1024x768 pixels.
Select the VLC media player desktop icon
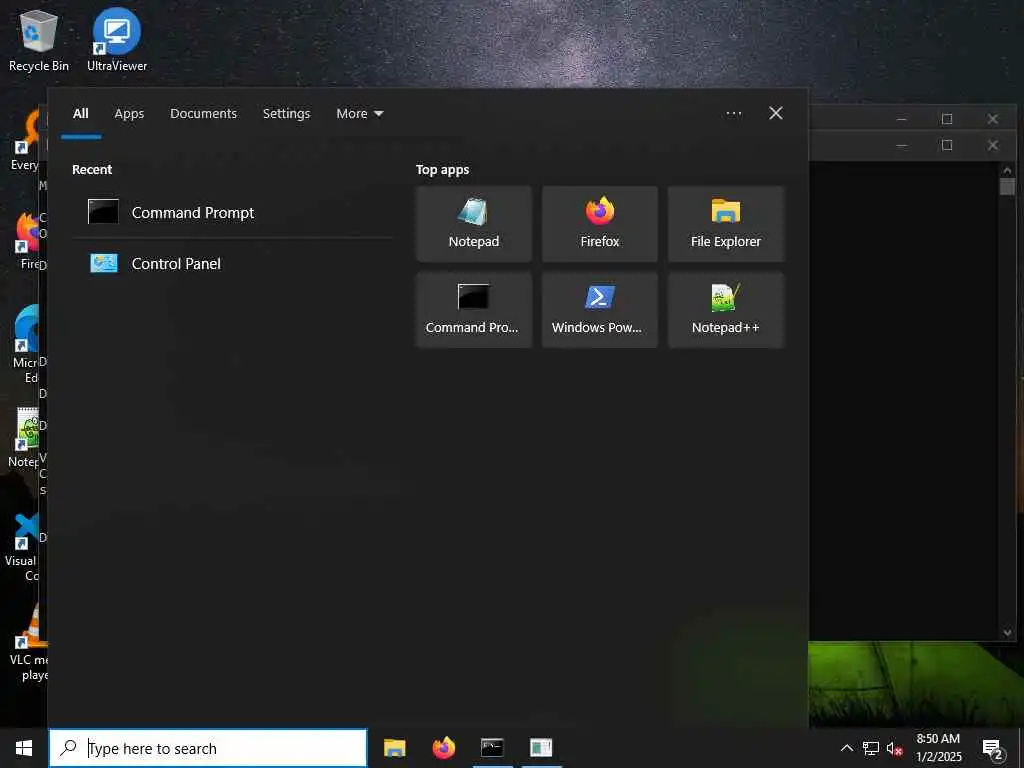26,643
